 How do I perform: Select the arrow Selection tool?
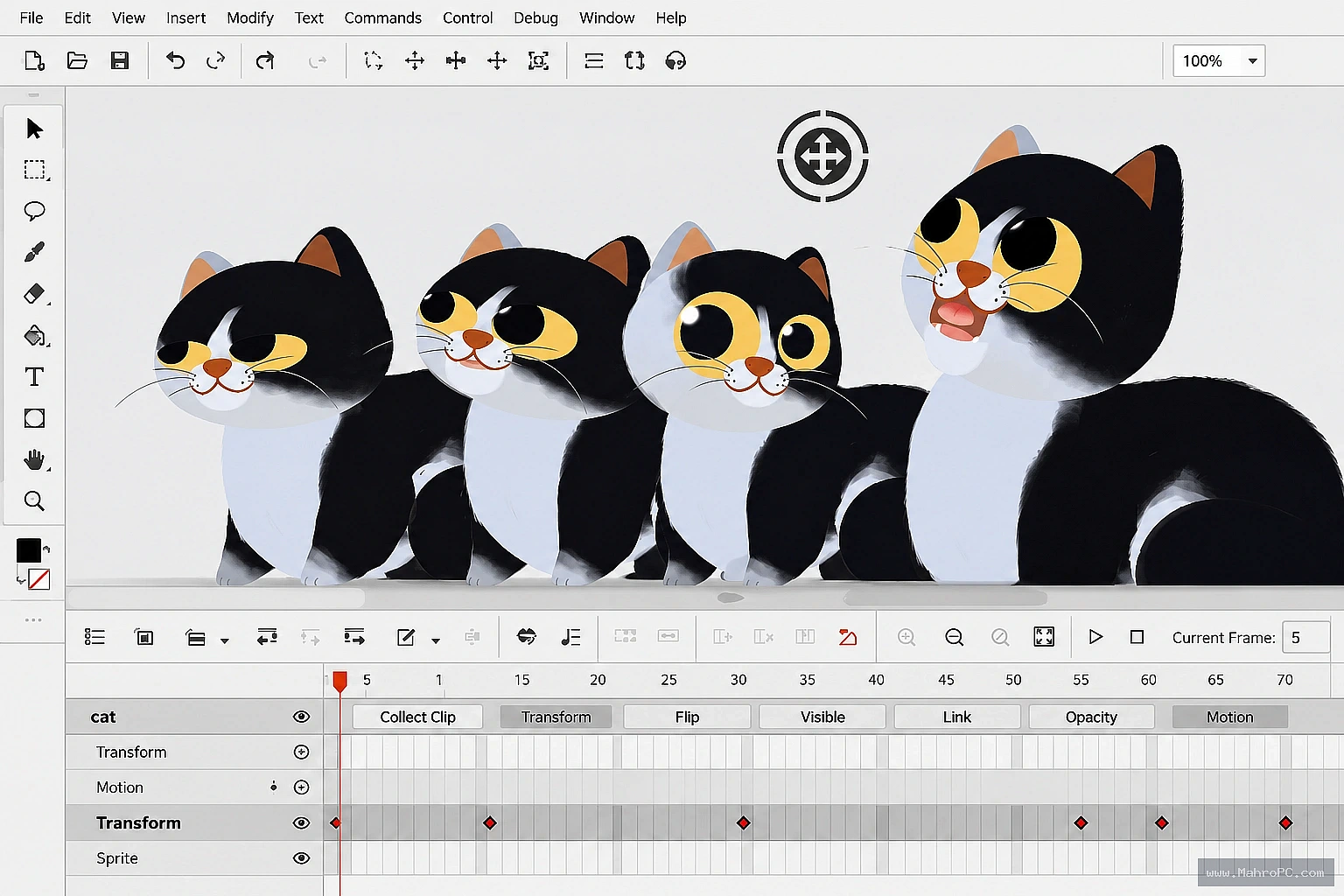34,129
